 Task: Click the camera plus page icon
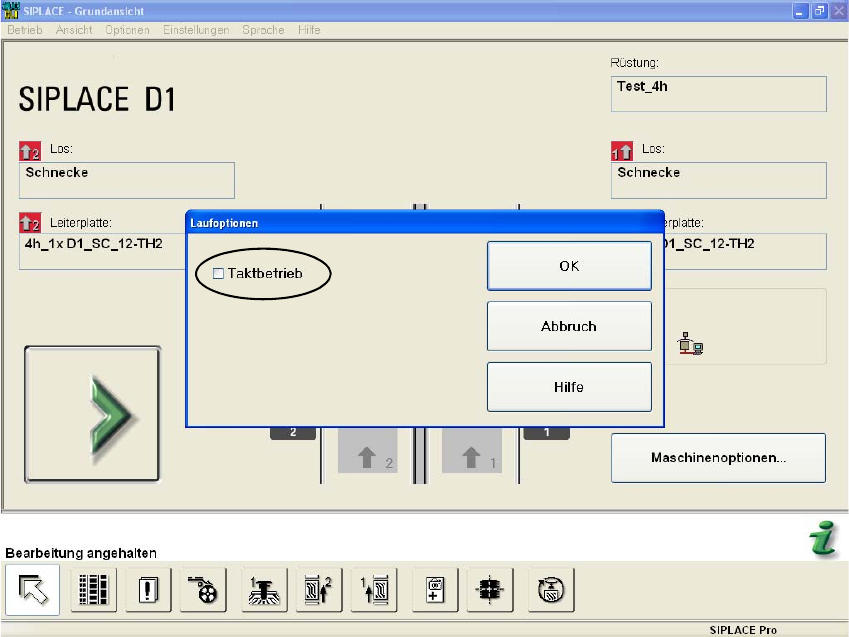click(435, 590)
